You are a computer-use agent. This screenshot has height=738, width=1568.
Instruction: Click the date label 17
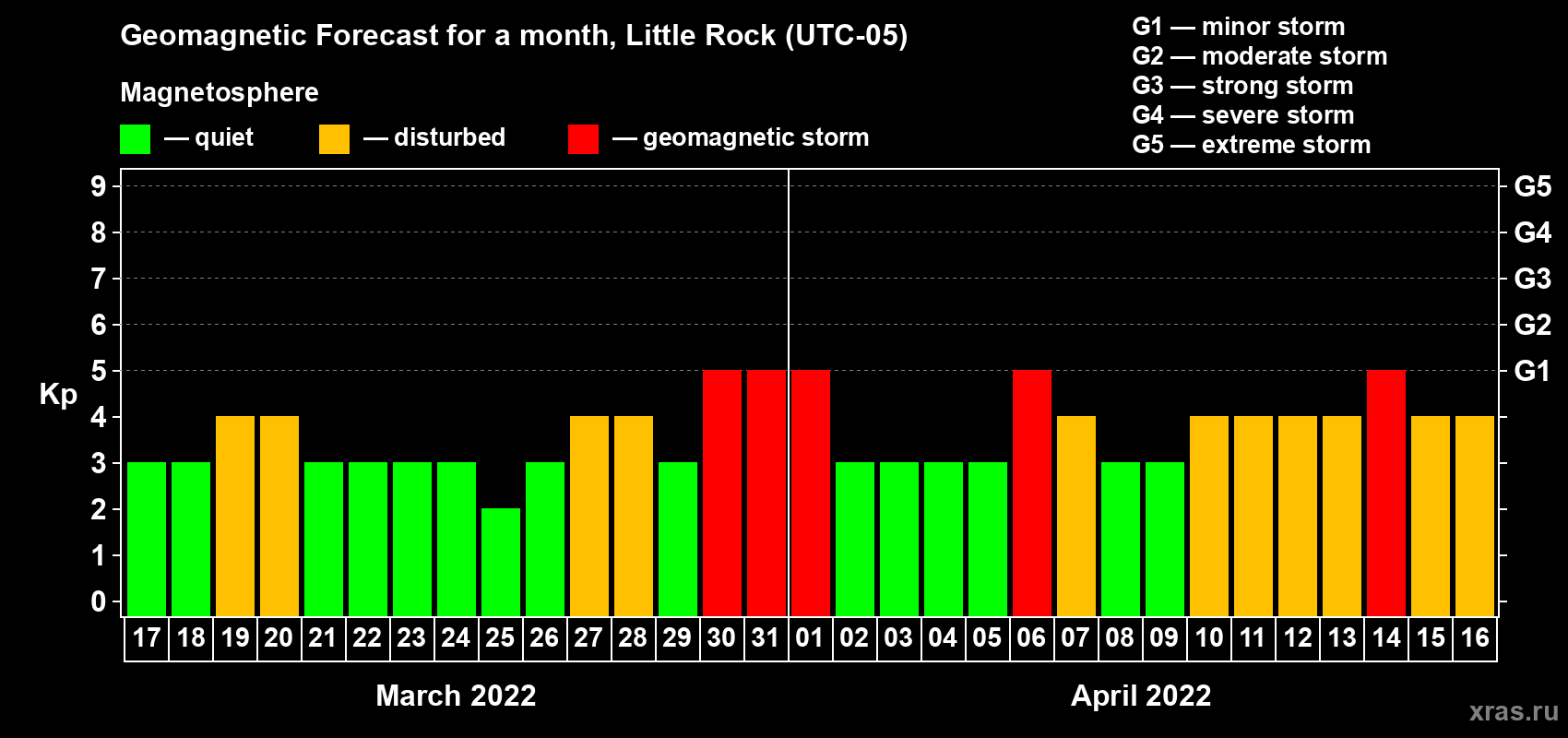click(147, 637)
